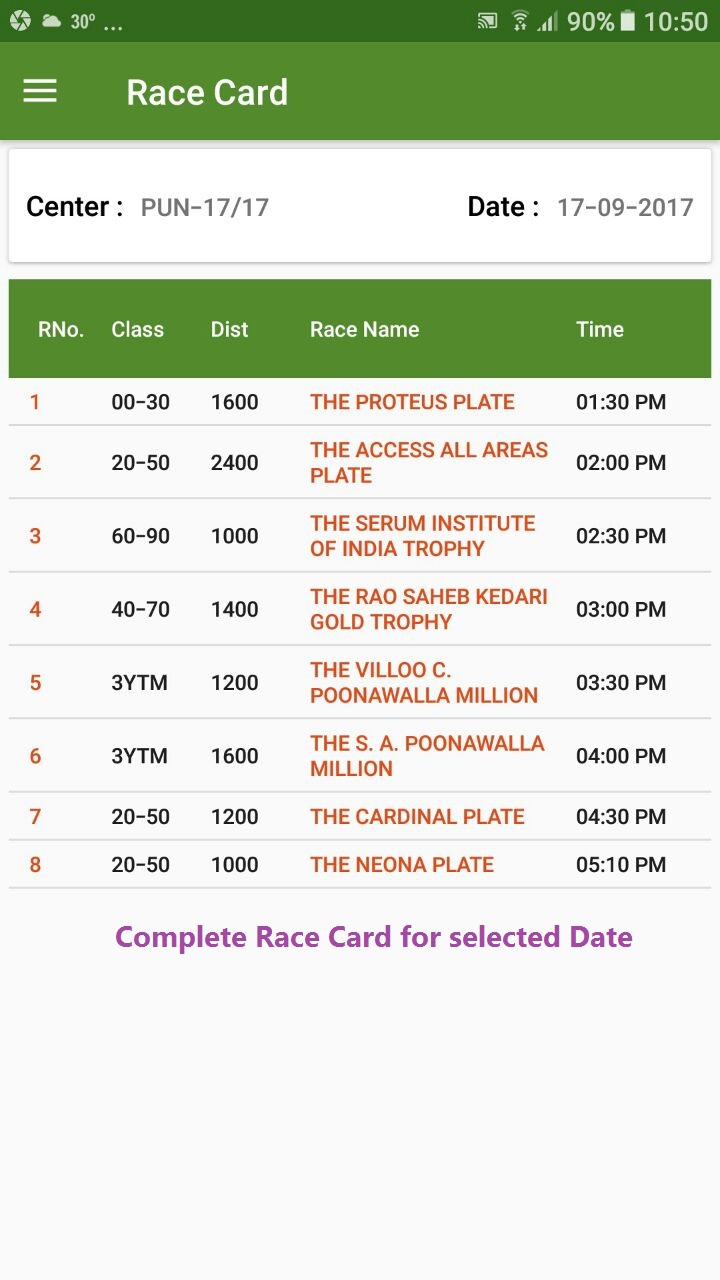Open the date picker showing 17-09-2017
The image size is (720, 1280).
625,207
